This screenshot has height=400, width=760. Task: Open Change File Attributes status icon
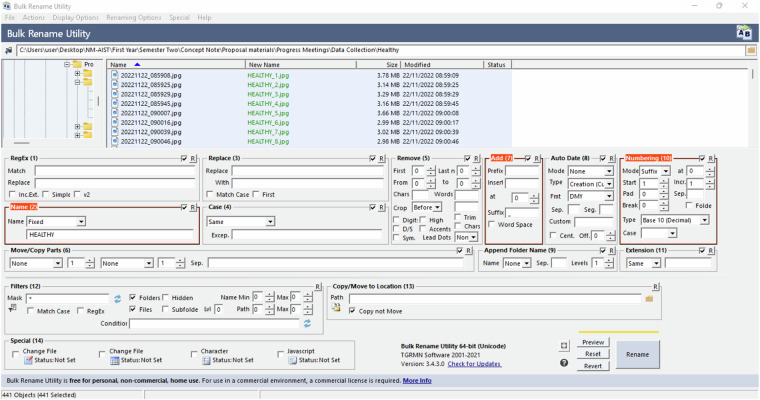pyautogui.click(x=28, y=360)
